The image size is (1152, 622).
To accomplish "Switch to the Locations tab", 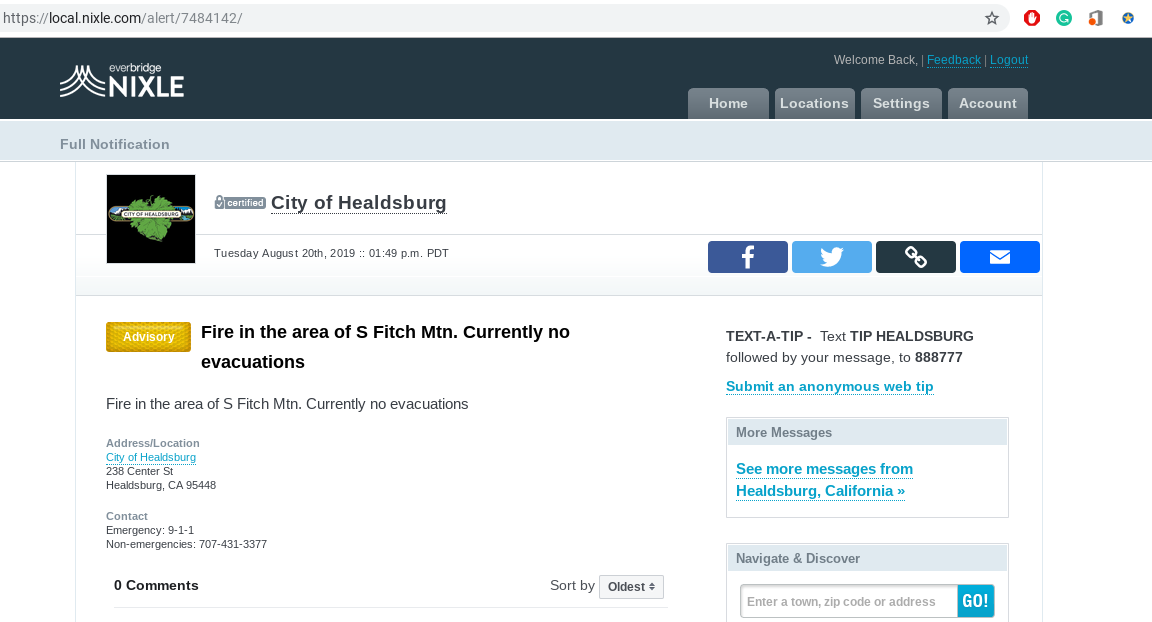I will (x=814, y=103).
